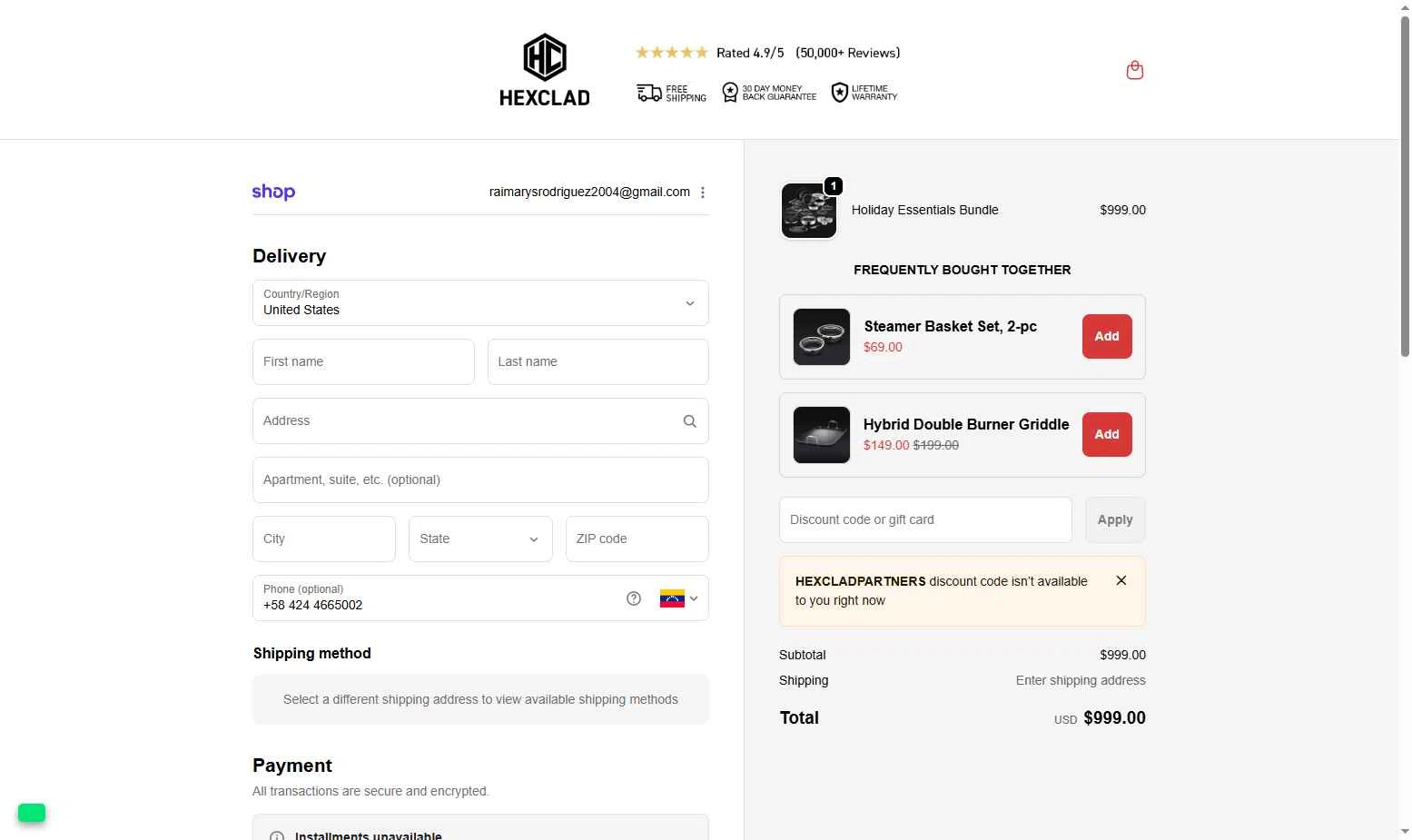Click the free shipping truck icon
Viewport: 1412px width, 840px height.
coord(649,93)
